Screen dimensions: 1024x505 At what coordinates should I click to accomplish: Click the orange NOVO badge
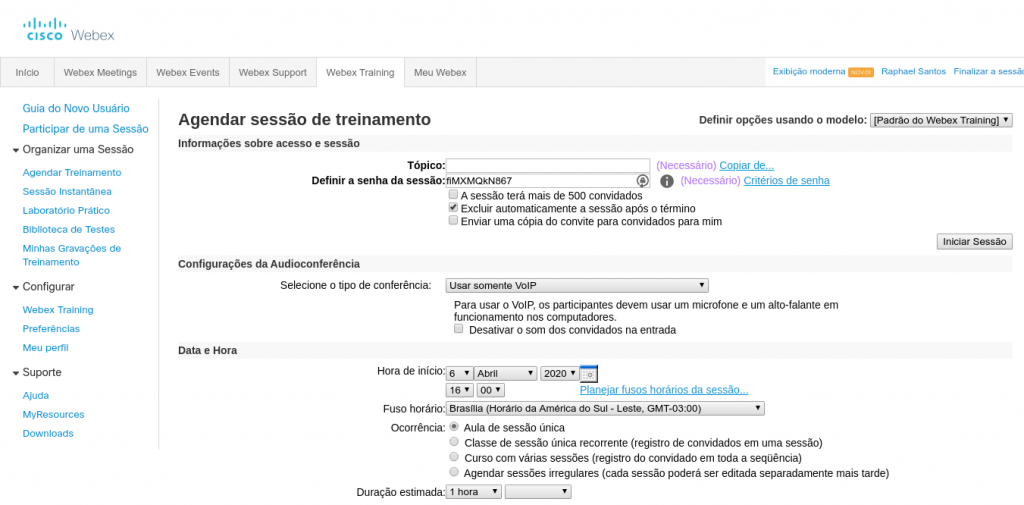(x=861, y=72)
